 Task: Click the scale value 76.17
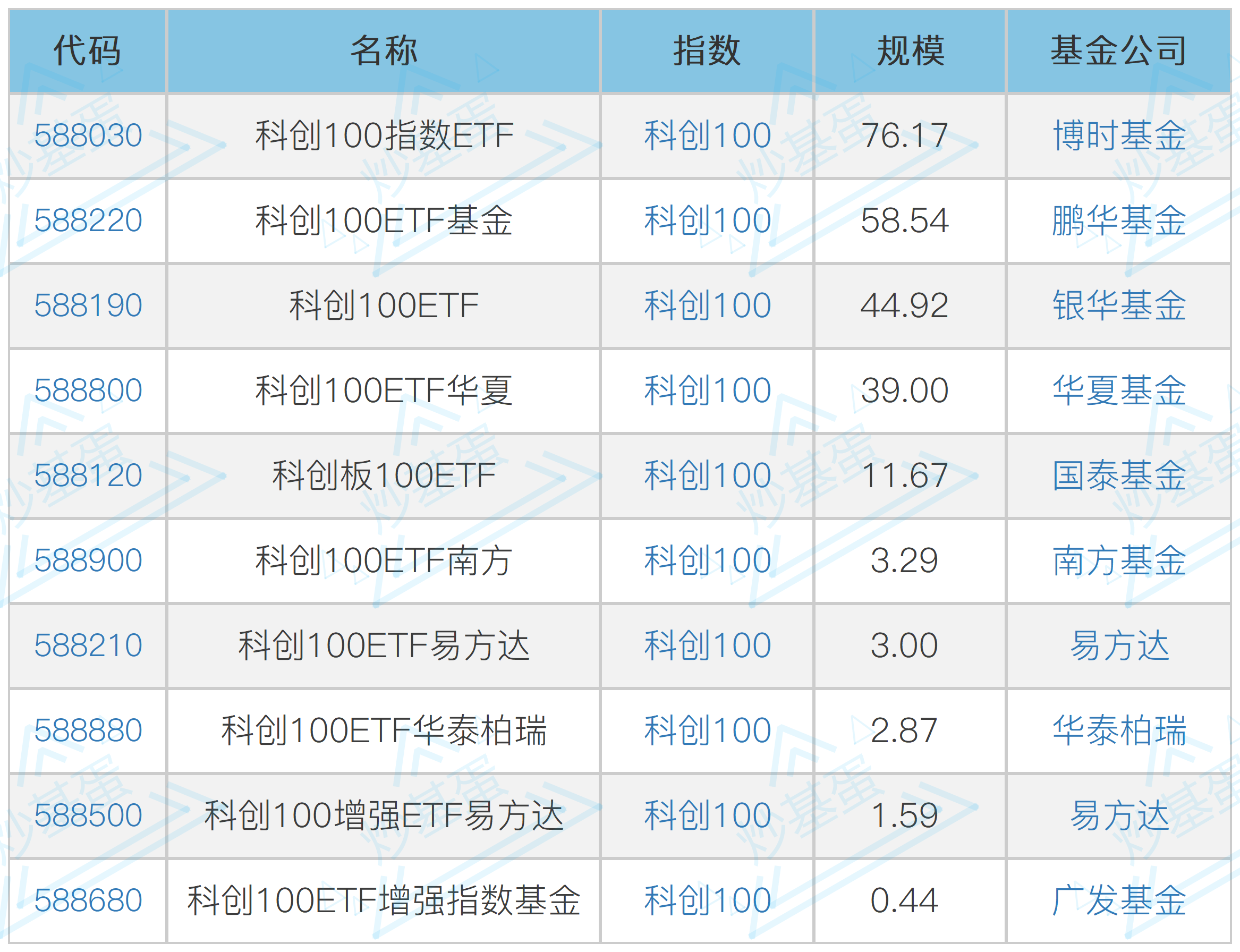(x=905, y=135)
